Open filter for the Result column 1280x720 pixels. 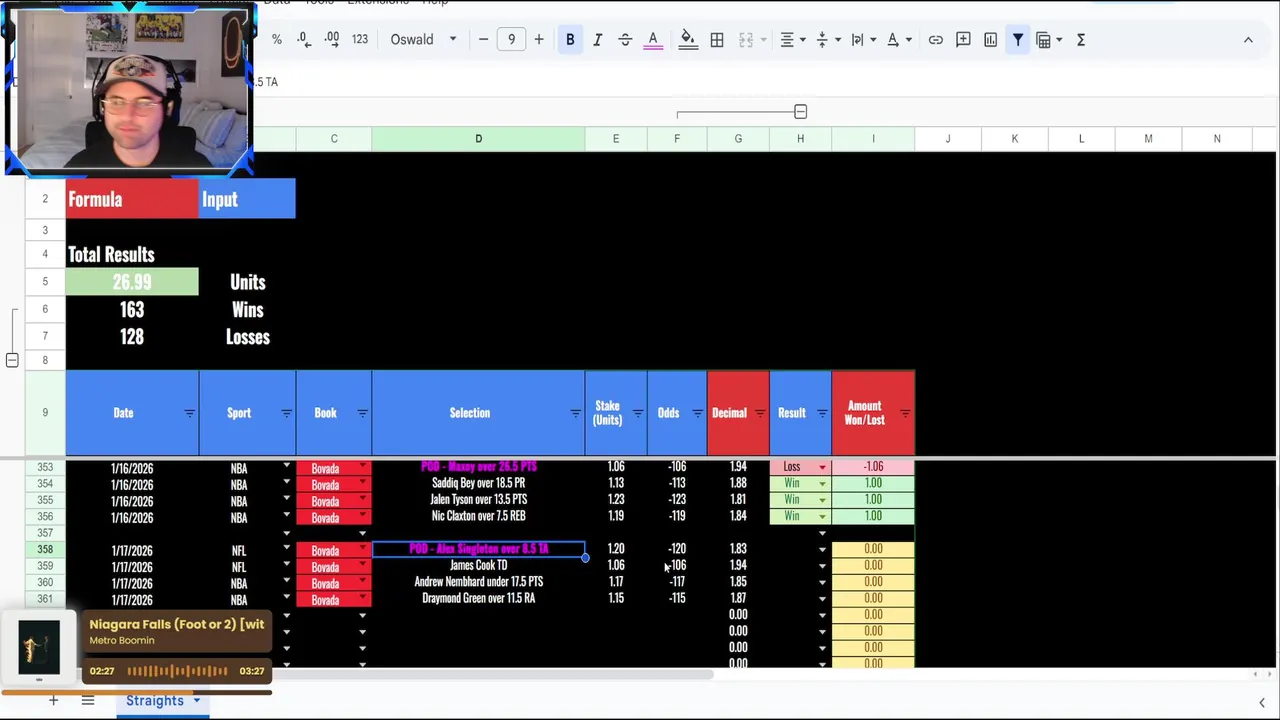coord(822,413)
